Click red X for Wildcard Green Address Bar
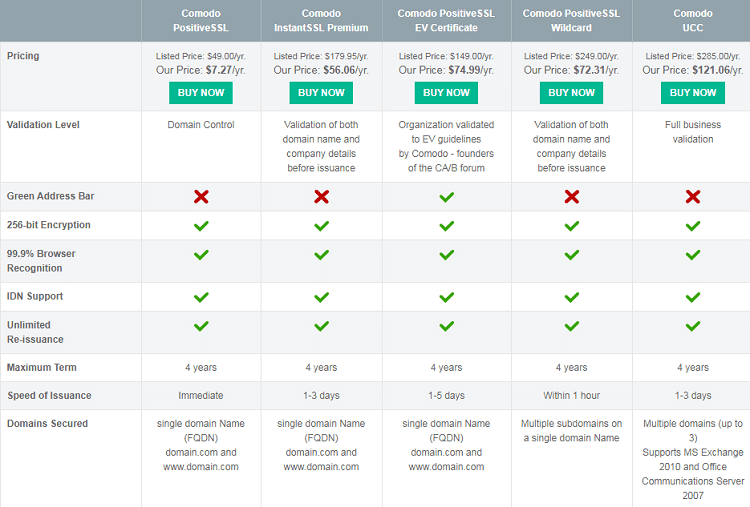Screen dimensions: 750x507 pyautogui.click(x=571, y=197)
